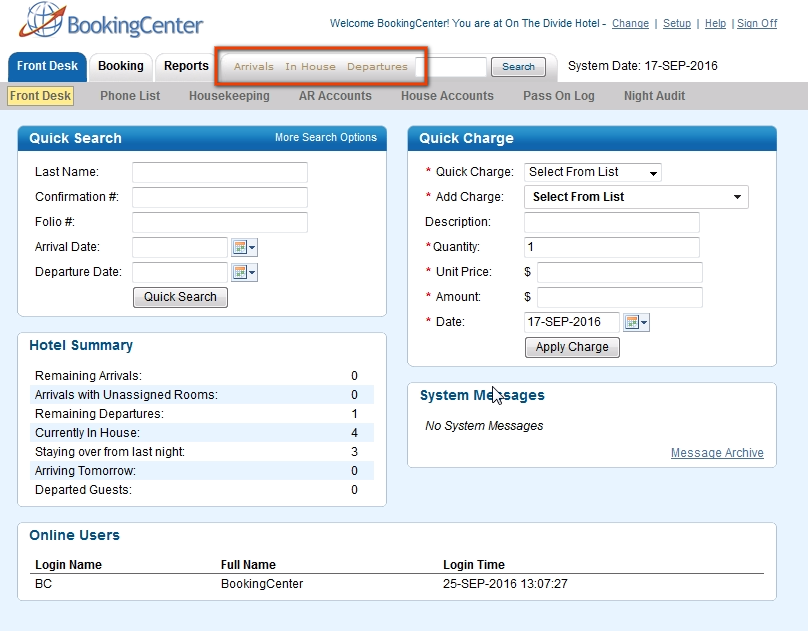Click the Arrivals quick link
808x631 pixels.
(254, 66)
